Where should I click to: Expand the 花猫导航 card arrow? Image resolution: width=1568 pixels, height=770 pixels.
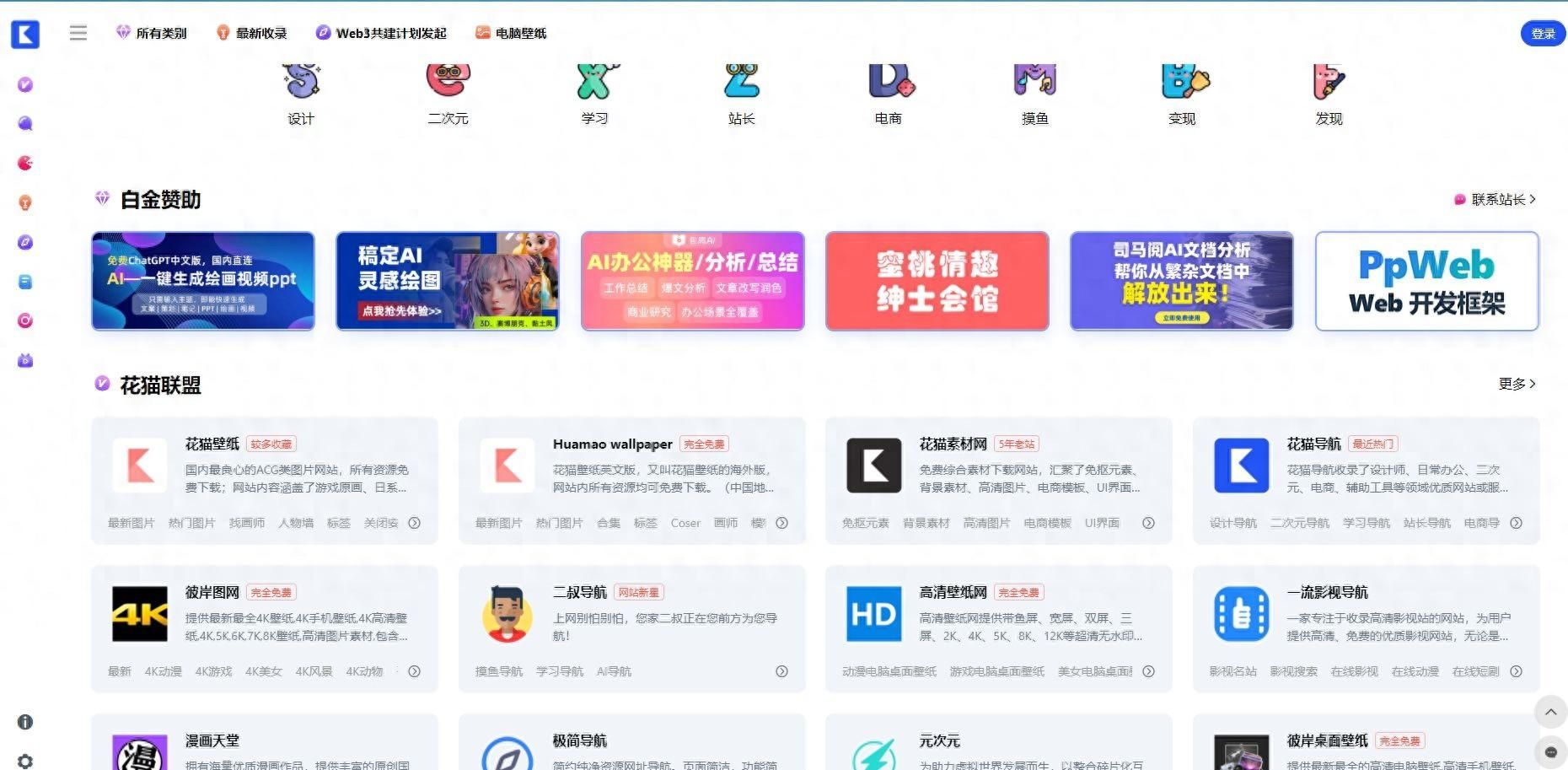pyautogui.click(x=1517, y=523)
